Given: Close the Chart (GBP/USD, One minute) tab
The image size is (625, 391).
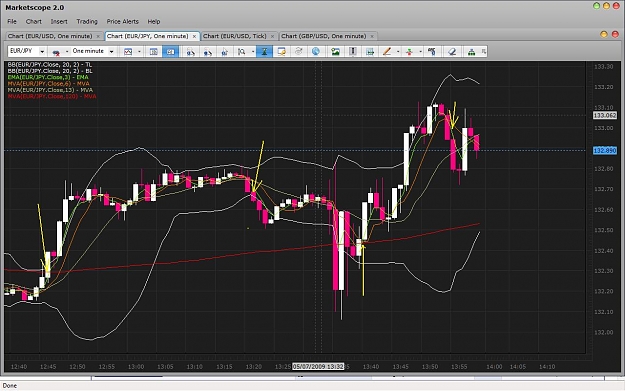Looking at the screenshot, I should (372, 36).
